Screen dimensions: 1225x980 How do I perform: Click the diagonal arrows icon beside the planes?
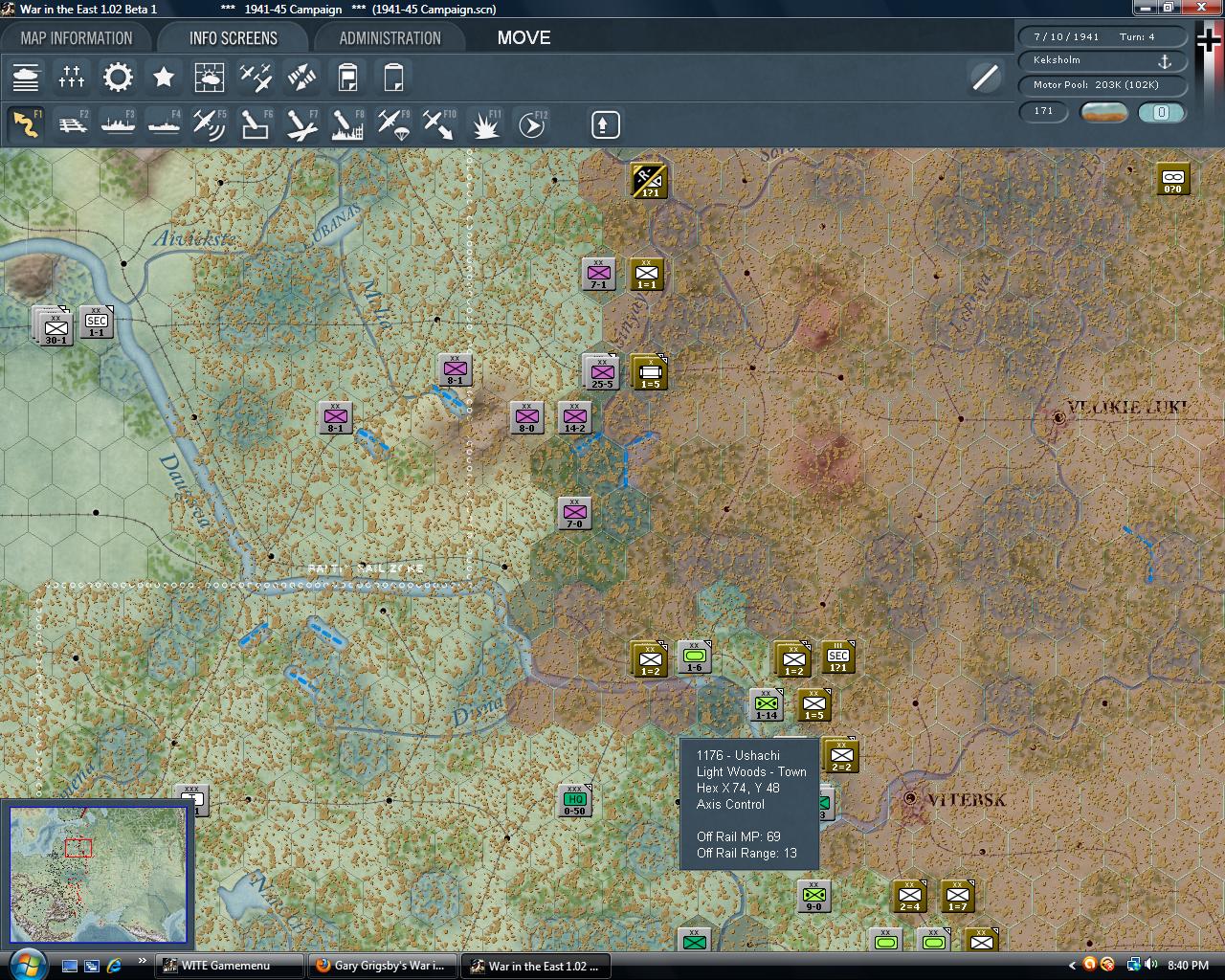301,78
